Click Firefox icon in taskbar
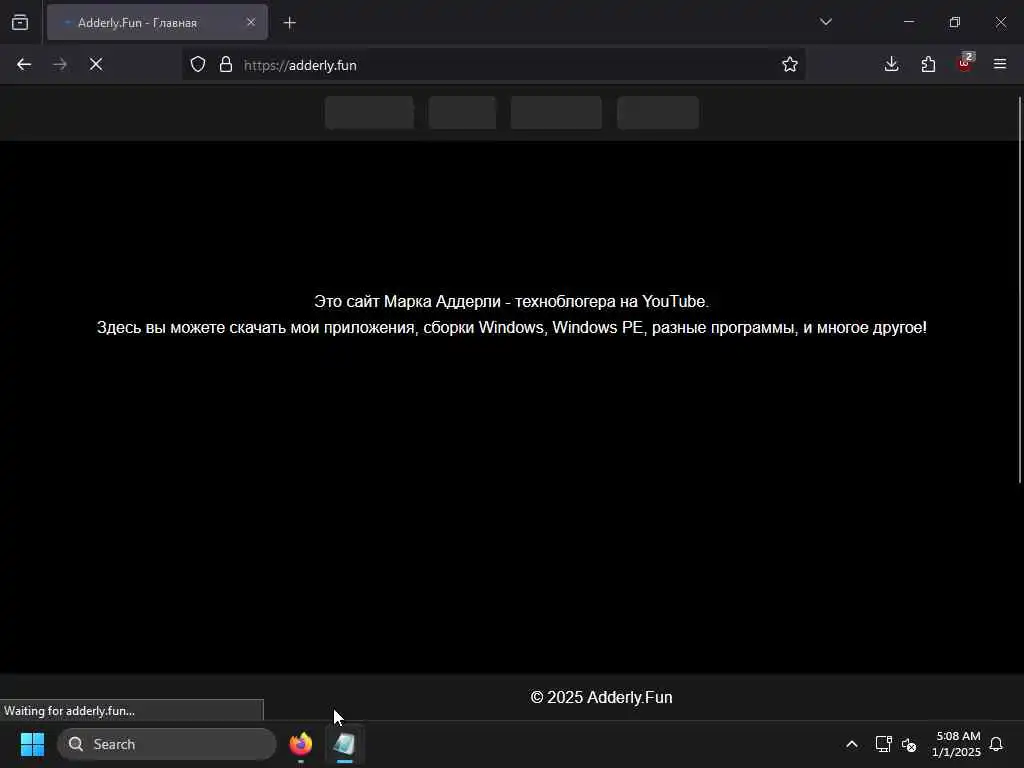Viewport: 1024px width, 768px height. (x=301, y=744)
